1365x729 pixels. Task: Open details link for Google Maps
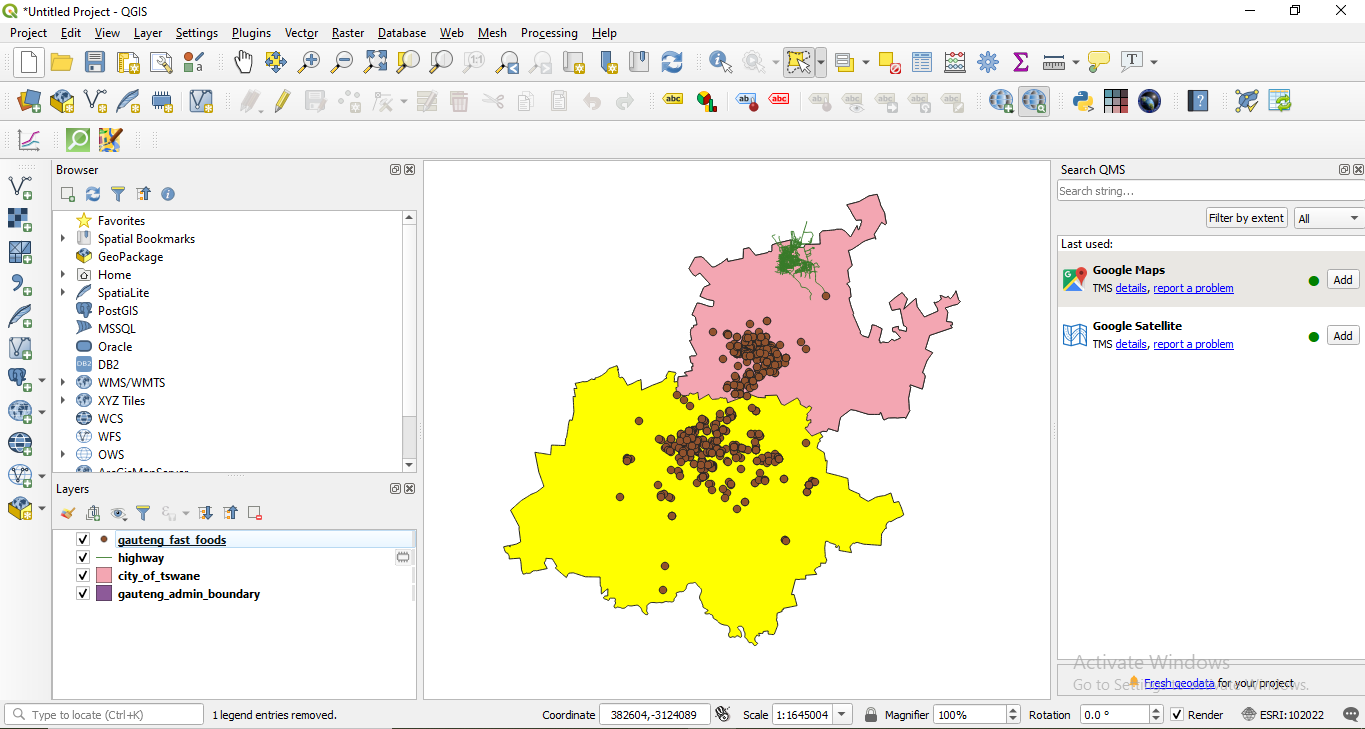(x=1131, y=288)
